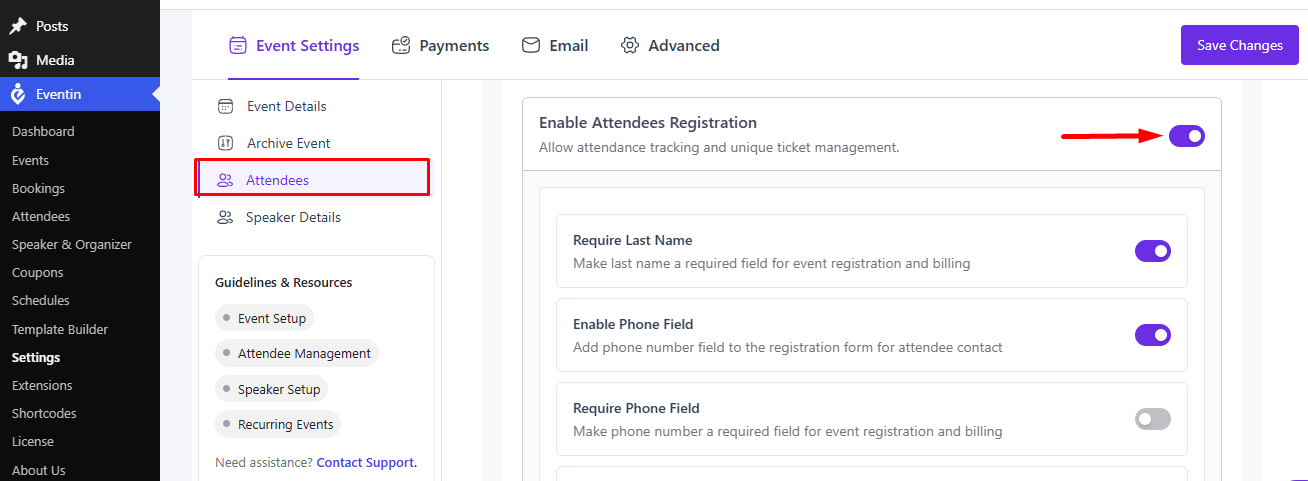Switch off the Enable Phone Field toggle
Viewport: 1308px width, 481px height.
click(1153, 335)
